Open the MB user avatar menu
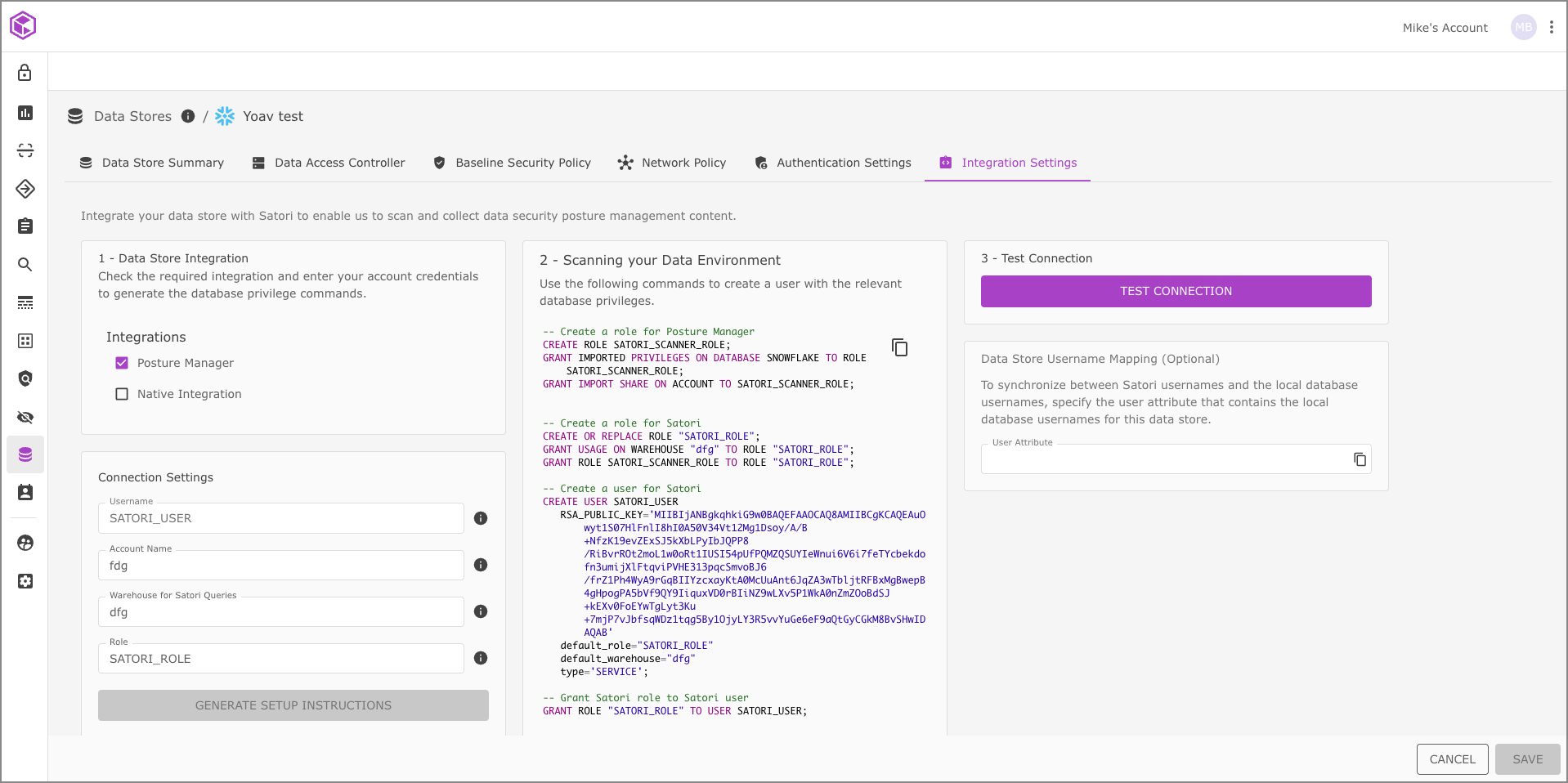Image resolution: width=1568 pixels, height=783 pixels. pyautogui.click(x=1523, y=27)
